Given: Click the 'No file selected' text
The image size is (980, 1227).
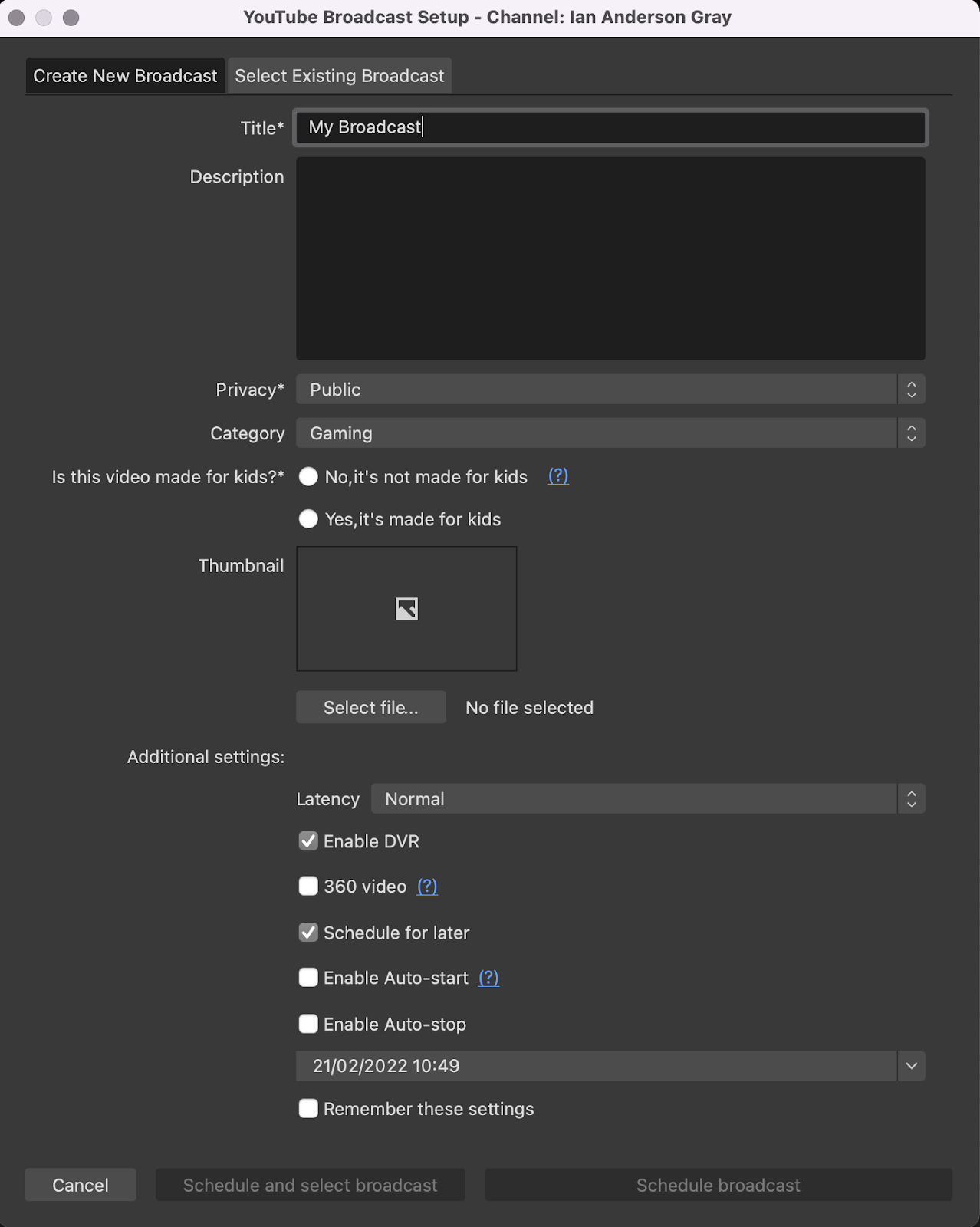Looking at the screenshot, I should coord(529,707).
